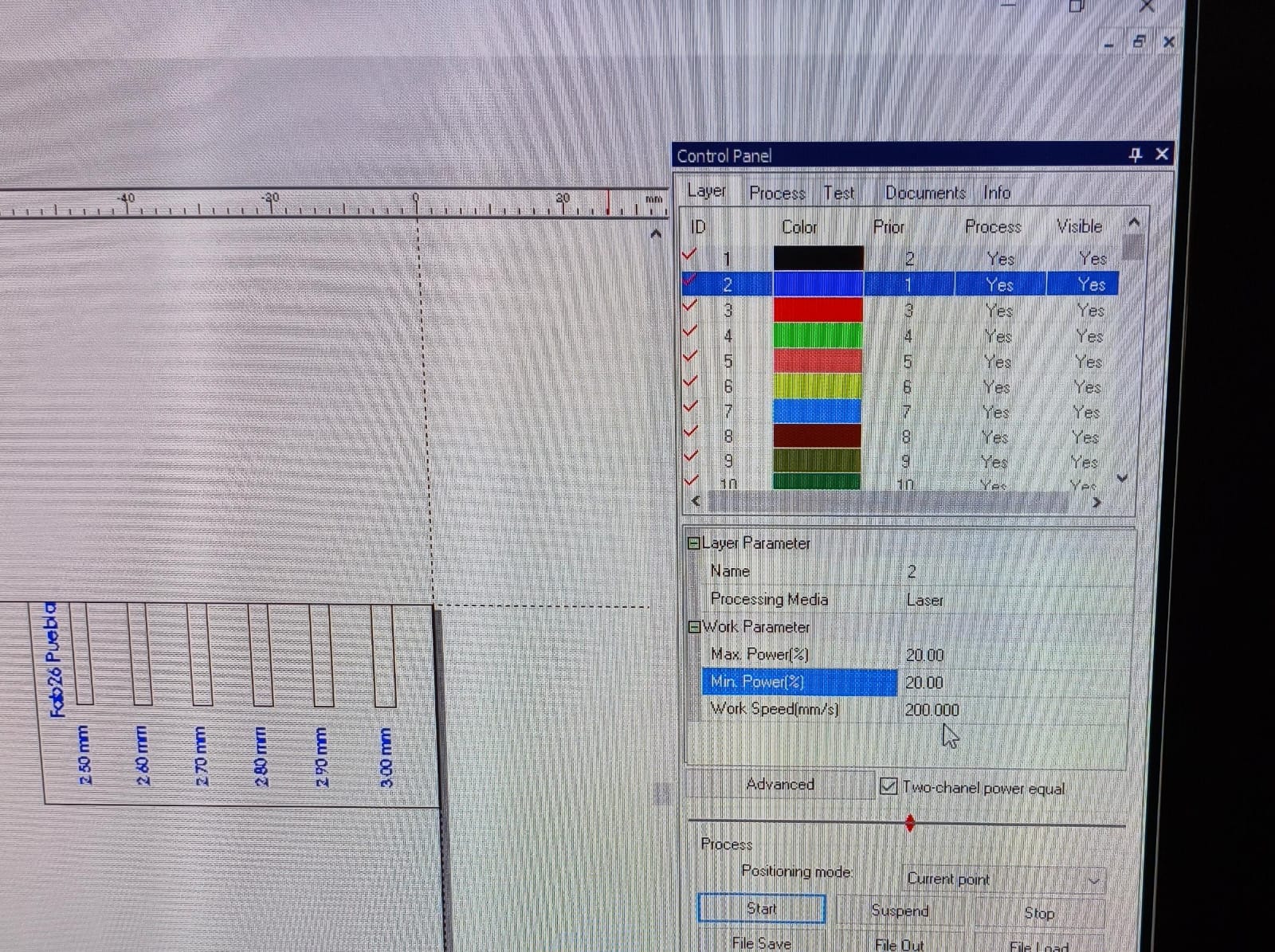
Task: Open the Positioning mode dropdown
Action: (1093, 880)
